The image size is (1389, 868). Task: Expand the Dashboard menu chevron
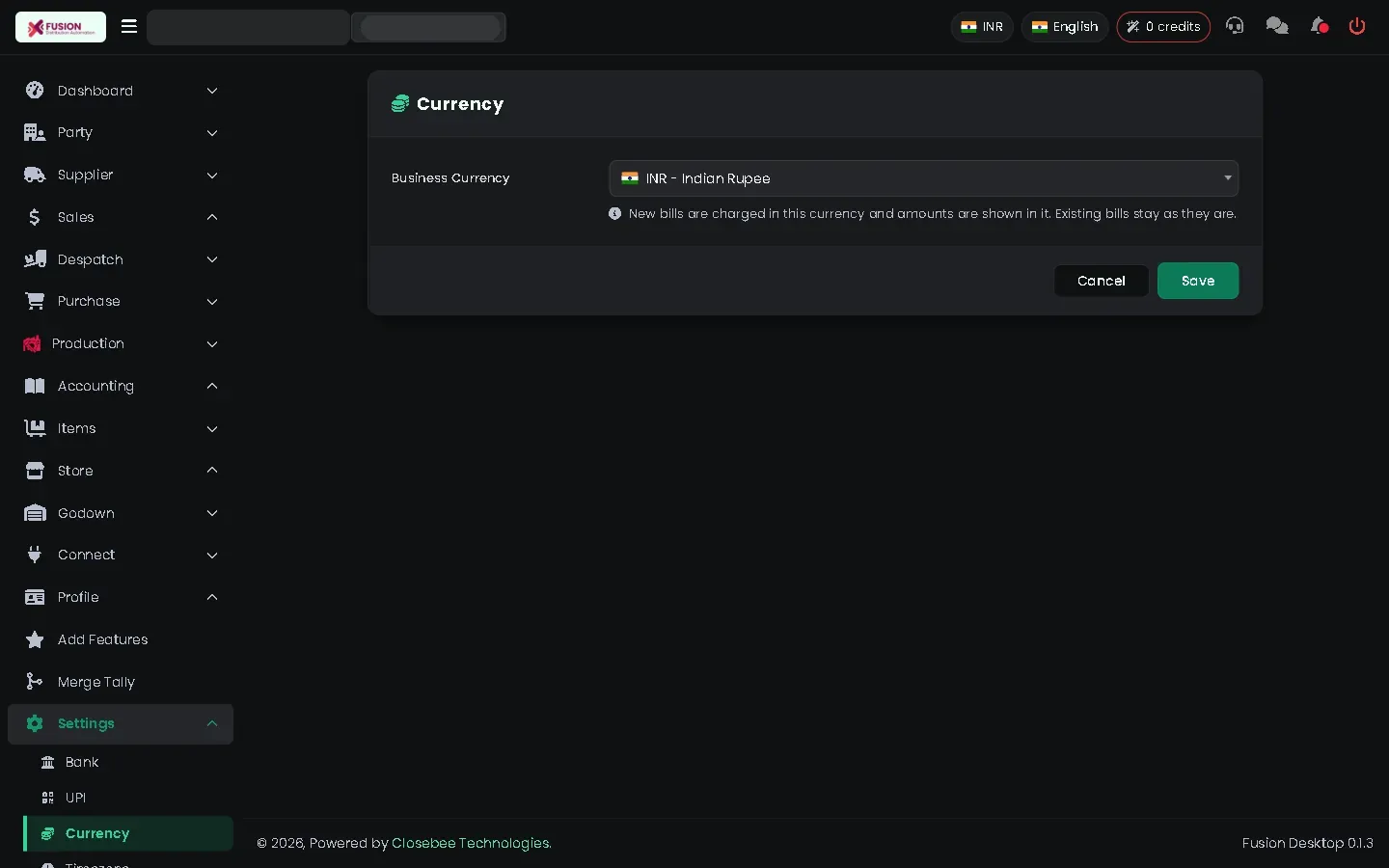tap(212, 91)
